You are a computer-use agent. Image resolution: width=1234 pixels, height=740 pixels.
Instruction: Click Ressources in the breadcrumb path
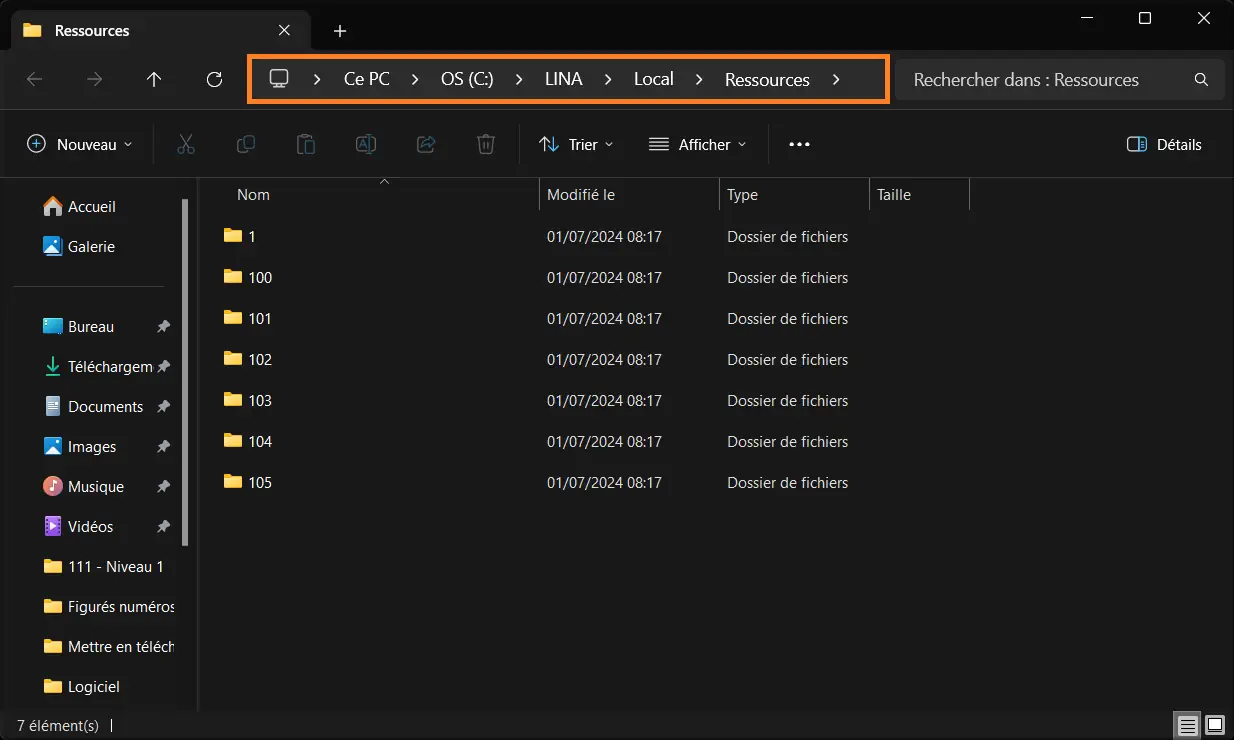tap(767, 79)
